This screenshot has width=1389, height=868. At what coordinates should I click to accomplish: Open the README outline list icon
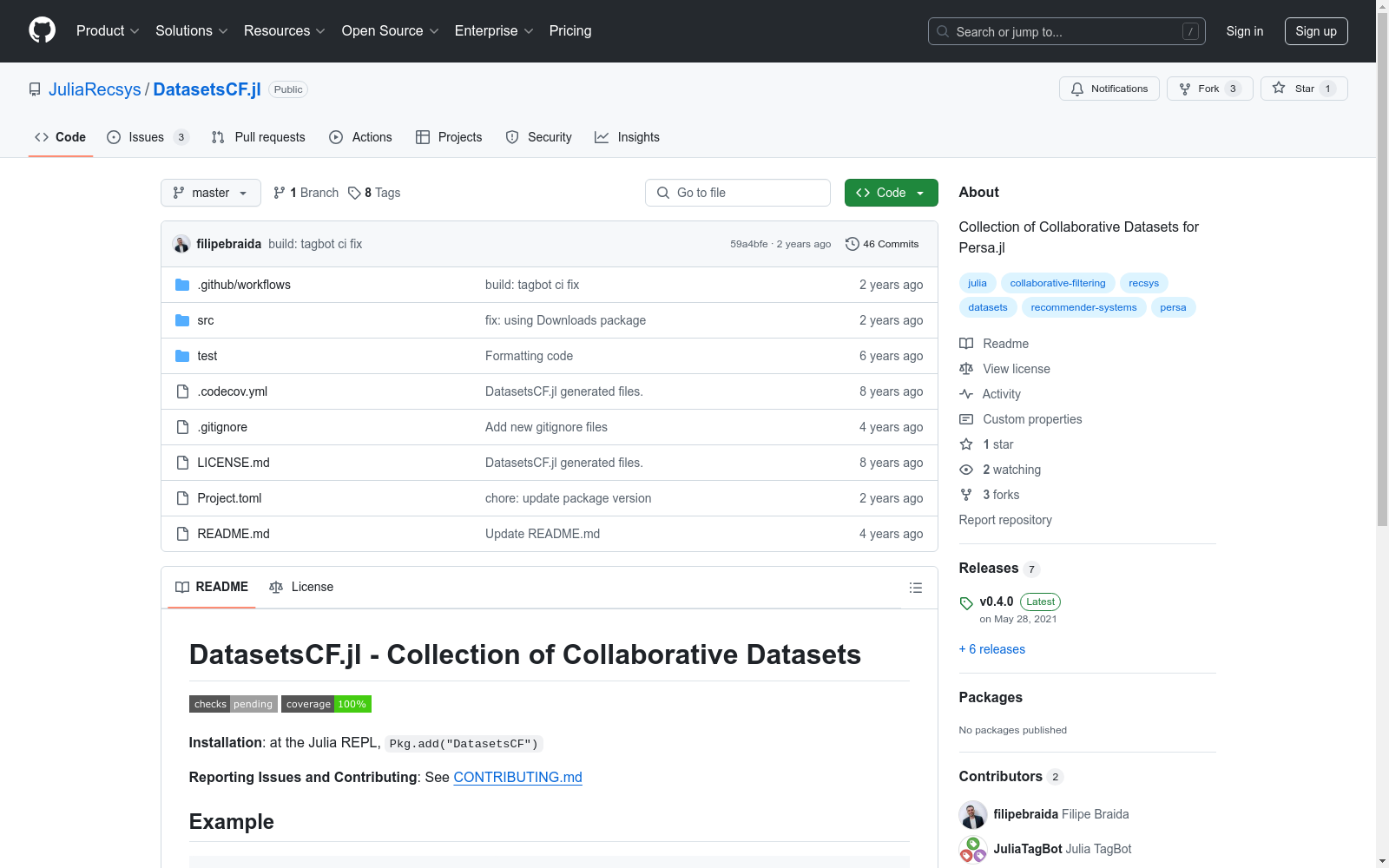point(916,588)
